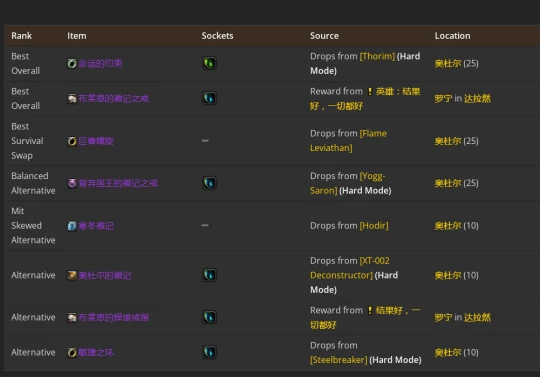
Task: Open the 奥杜尔的徽记 item link
Action: pyautogui.click(x=105, y=275)
